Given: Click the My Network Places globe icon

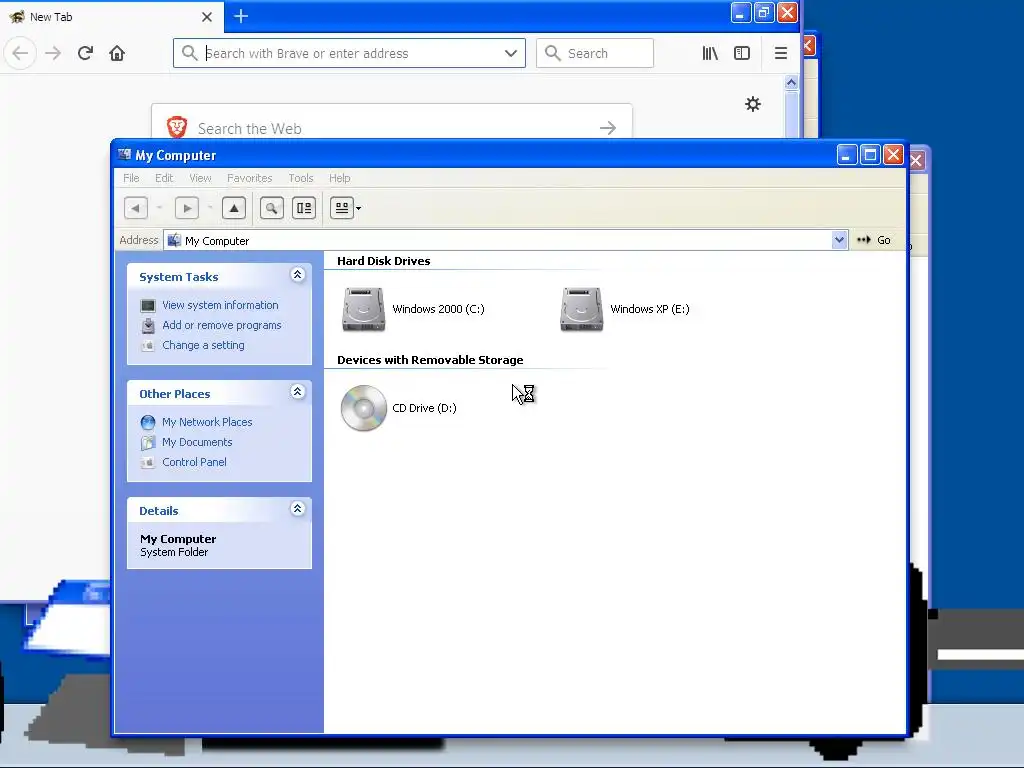Looking at the screenshot, I should (148, 423).
